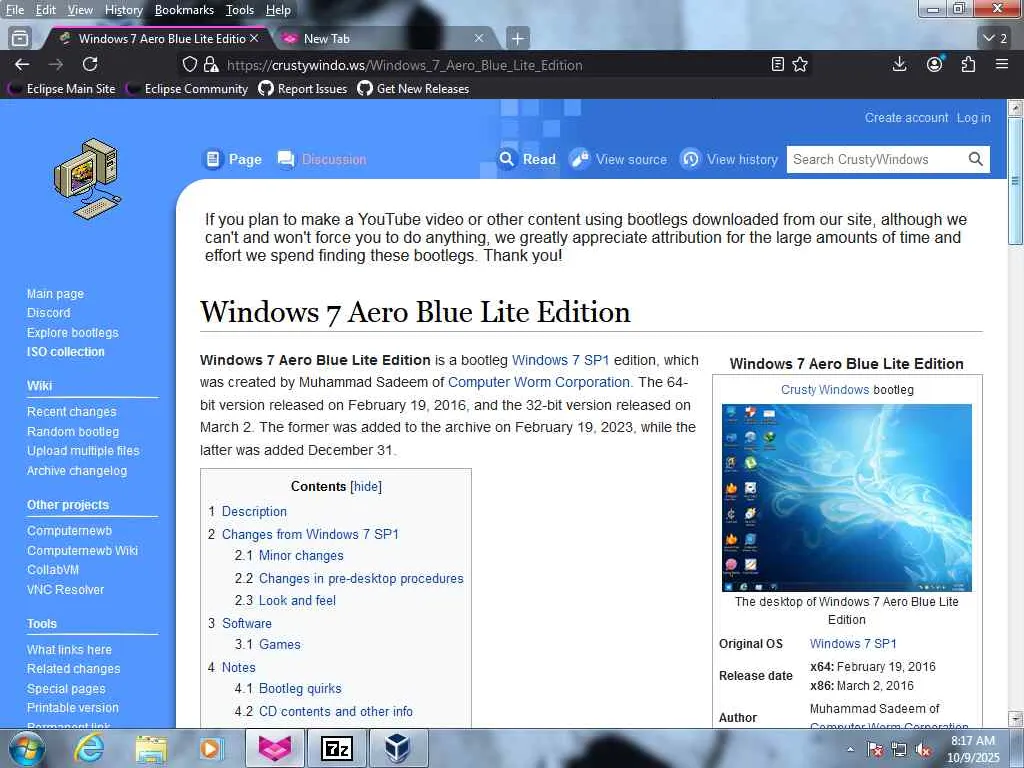Open Windows Explorer folder in taskbar
The height and width of the screenshot is (768, 1024).
tap(151, 748)
